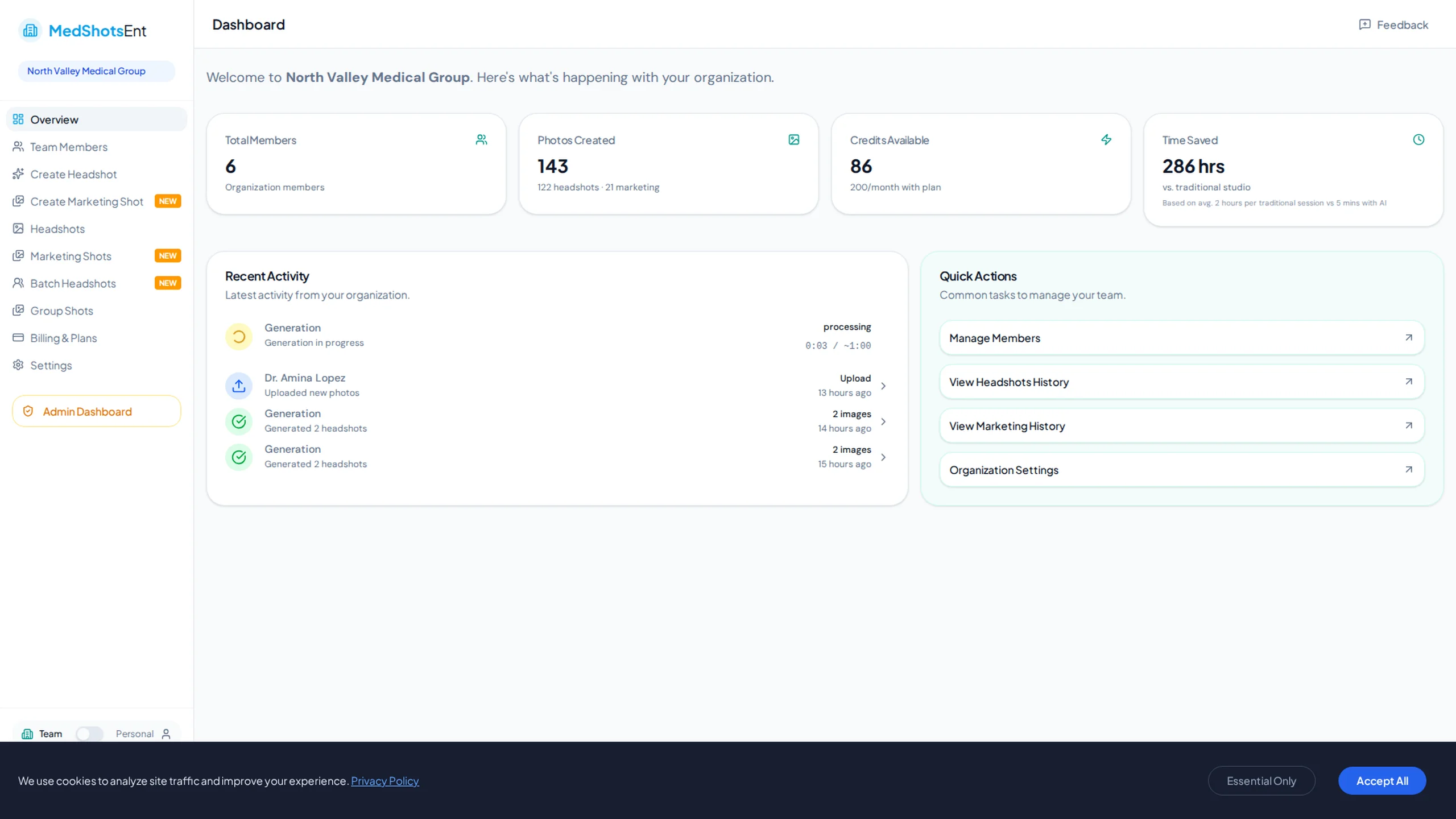Expand Dr. Amina Lopez's upload activity
This screenshot has height=819, width=1456.
883,386
